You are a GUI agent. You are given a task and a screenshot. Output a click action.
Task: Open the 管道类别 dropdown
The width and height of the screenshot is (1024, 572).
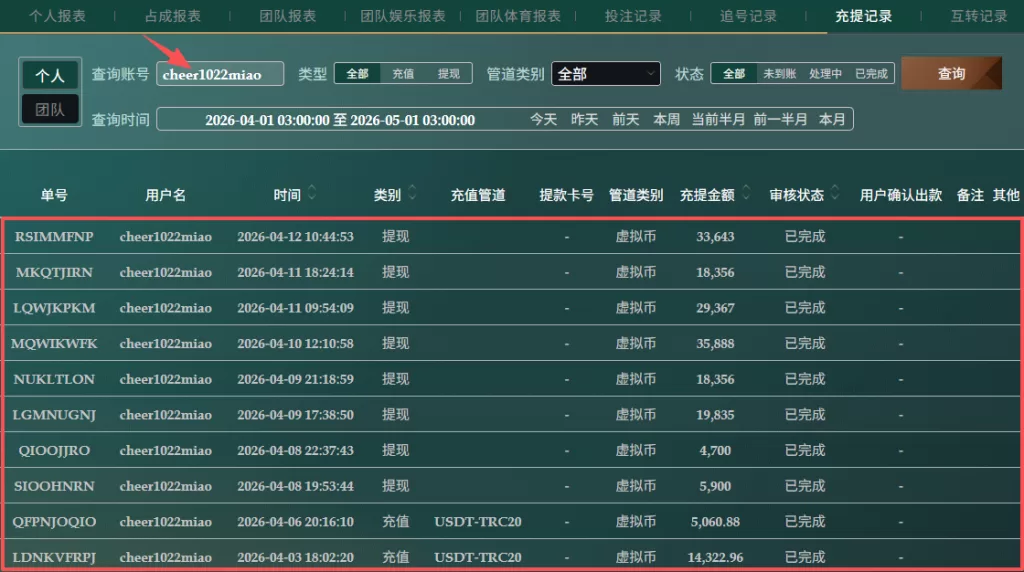[605, 74]
